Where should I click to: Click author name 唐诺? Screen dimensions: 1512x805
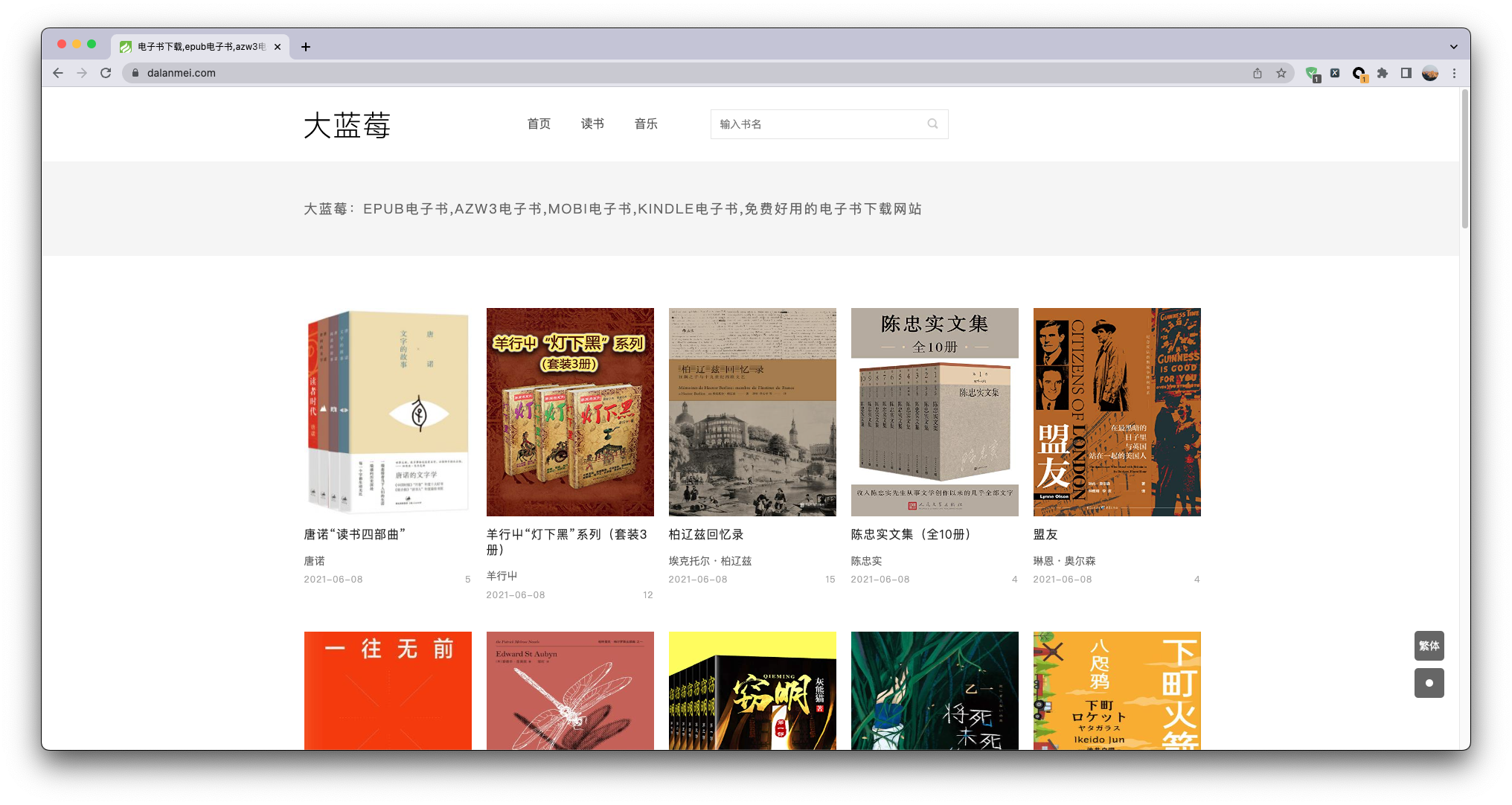314,561
